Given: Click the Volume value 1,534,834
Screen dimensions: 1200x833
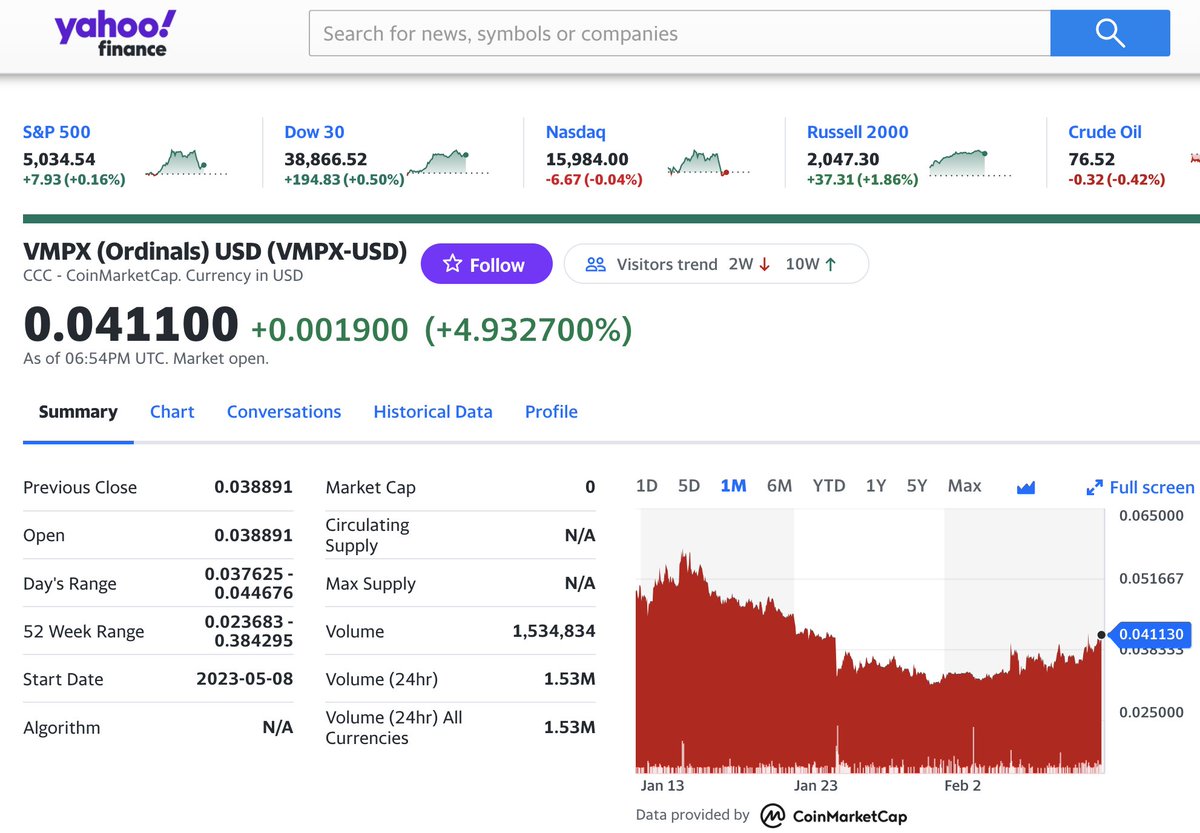Looking at the screenshot, I should (554, 631).
